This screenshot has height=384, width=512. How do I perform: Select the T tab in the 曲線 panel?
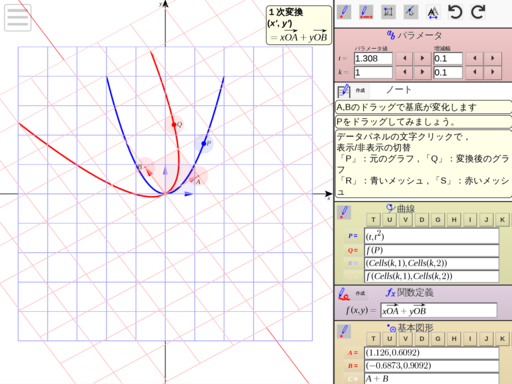tap(373, 220)
